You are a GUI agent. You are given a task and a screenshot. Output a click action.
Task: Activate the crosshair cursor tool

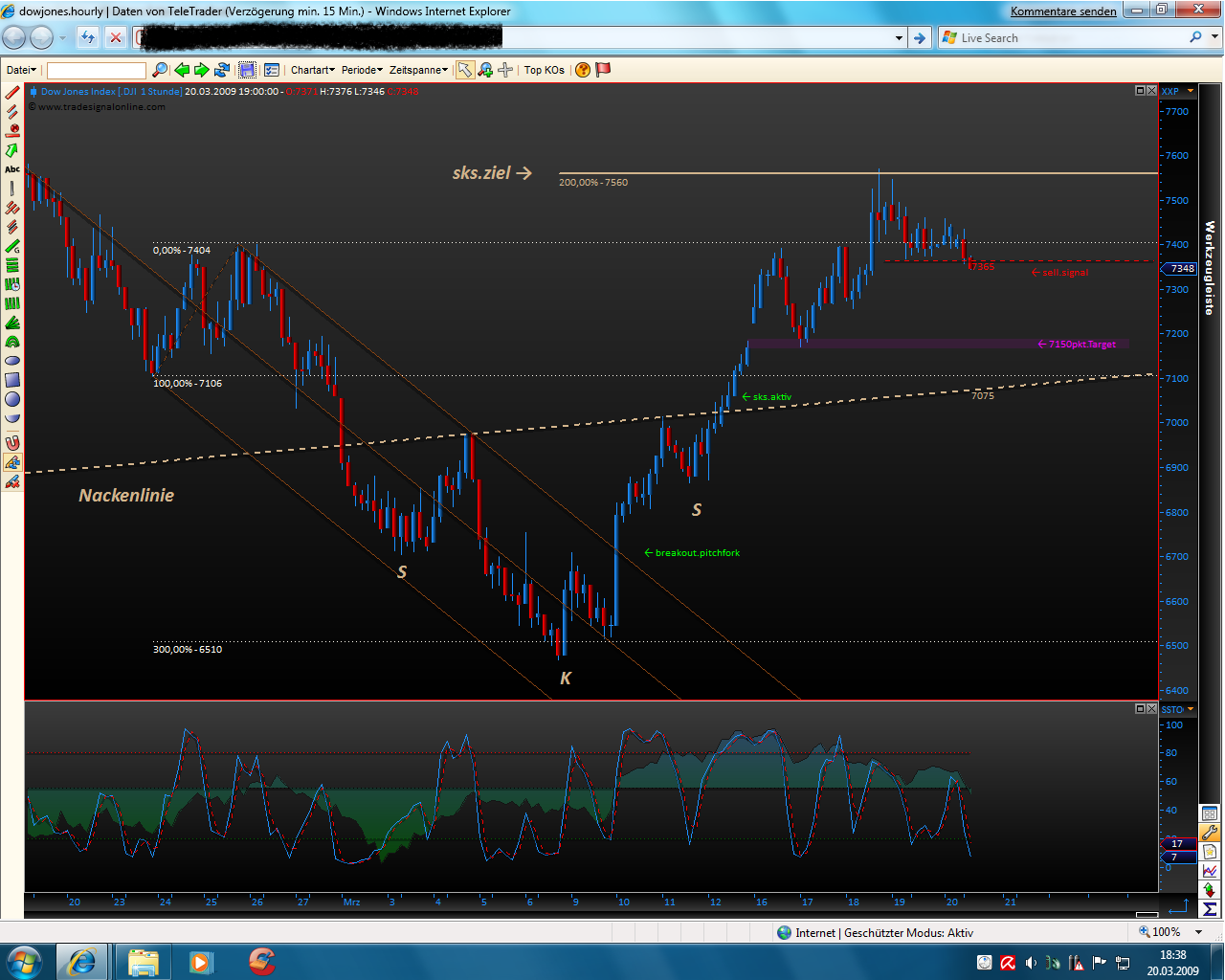(x=505, y=70)
